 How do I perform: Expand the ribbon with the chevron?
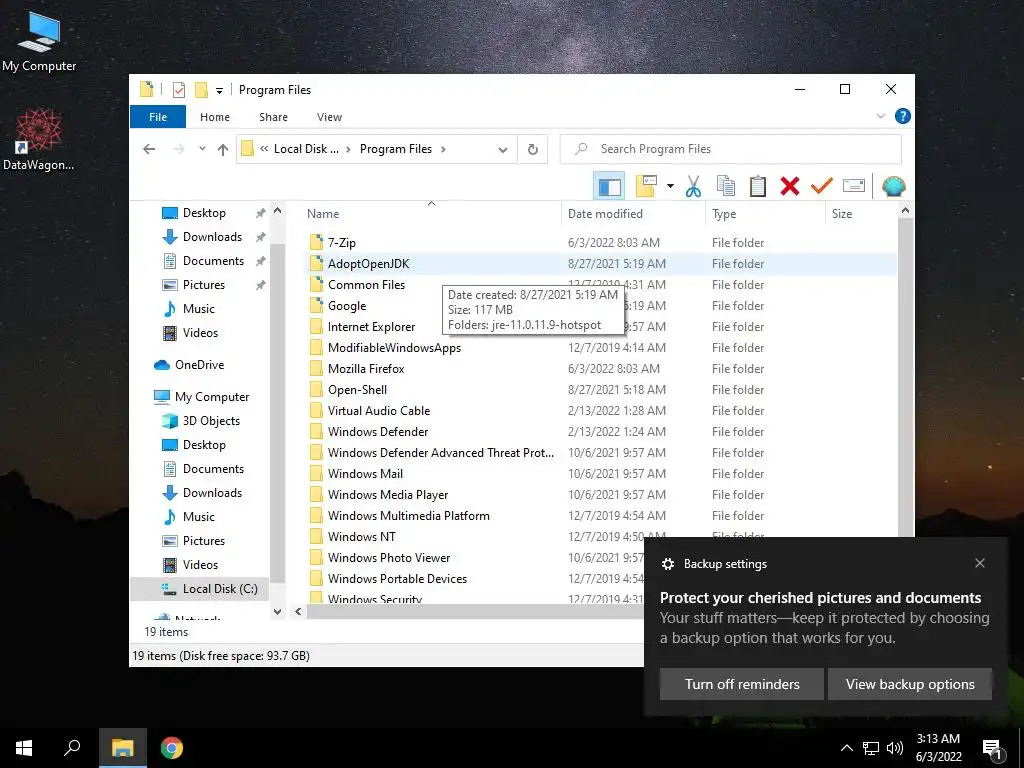point(880,116)
